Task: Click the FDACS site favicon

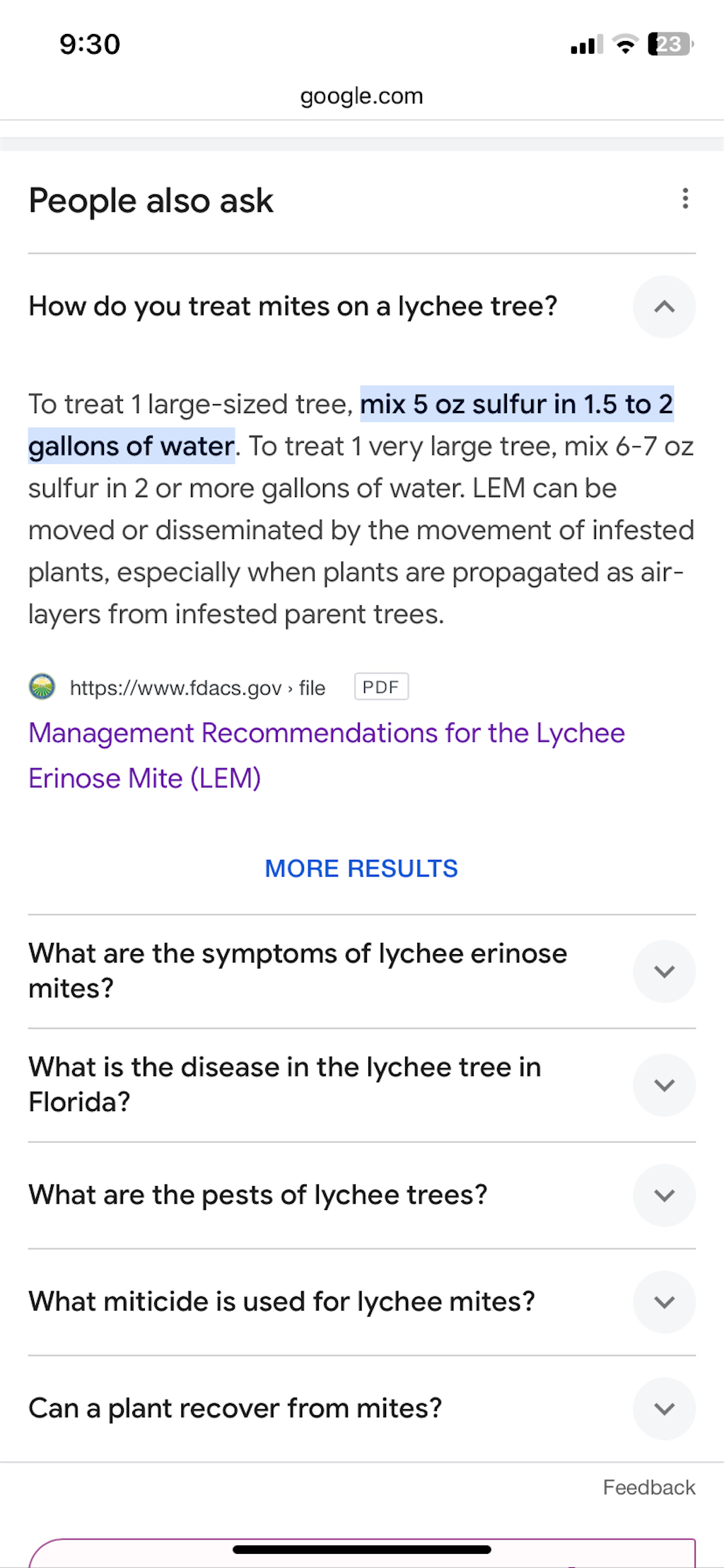Action: point(42,687)
